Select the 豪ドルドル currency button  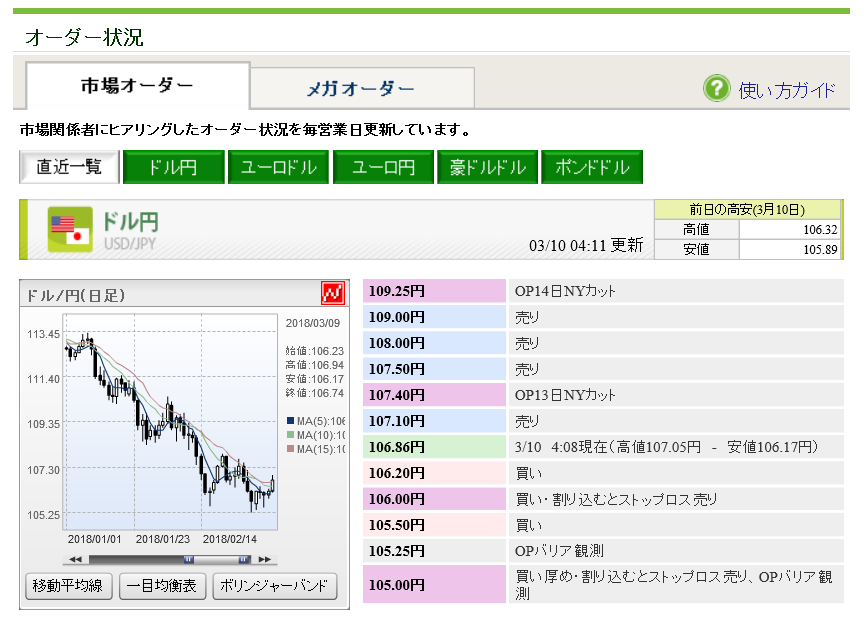coord(487,167)
